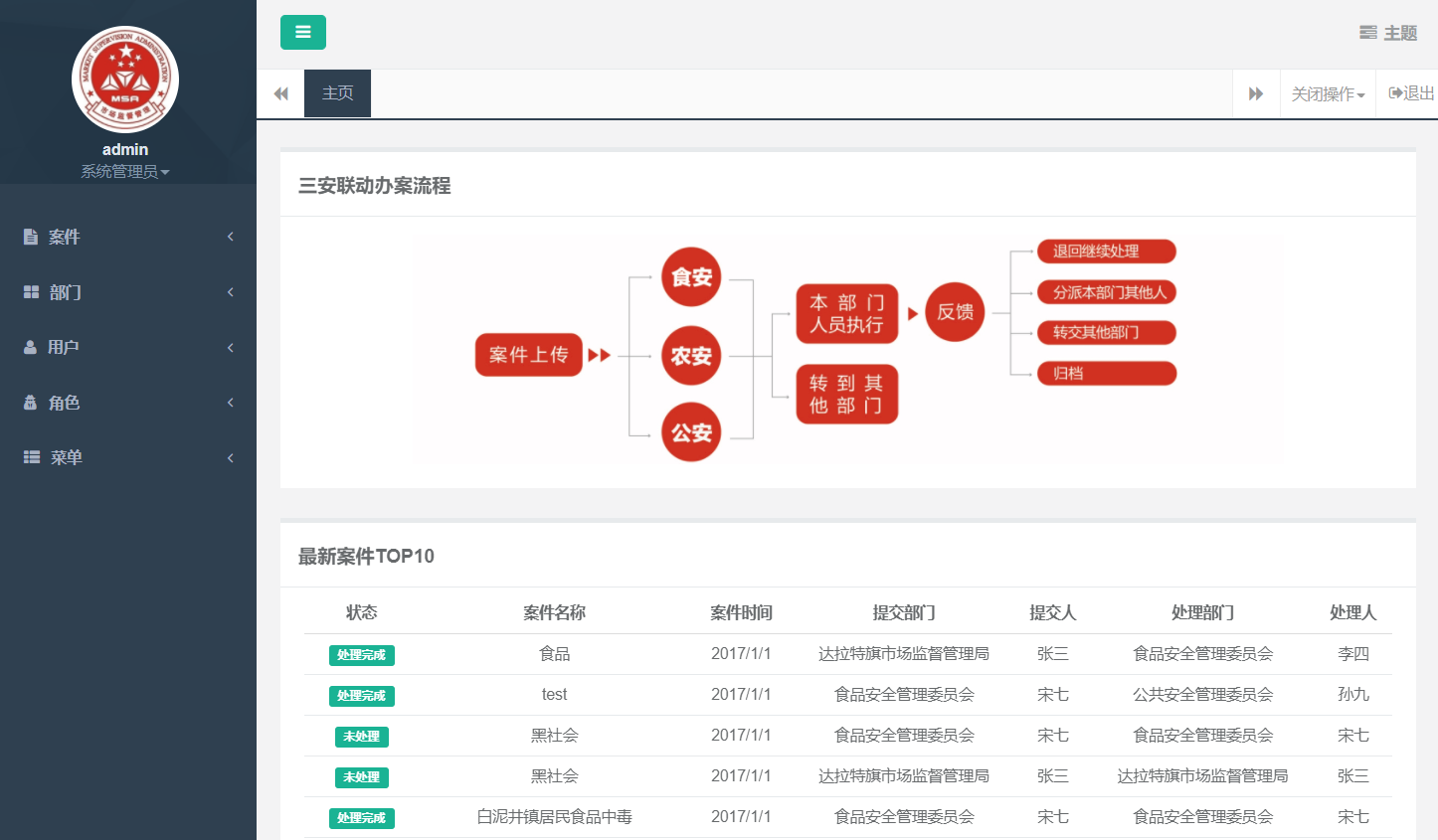Click the 处理完成 badge for 食品 case

point(362,655)
